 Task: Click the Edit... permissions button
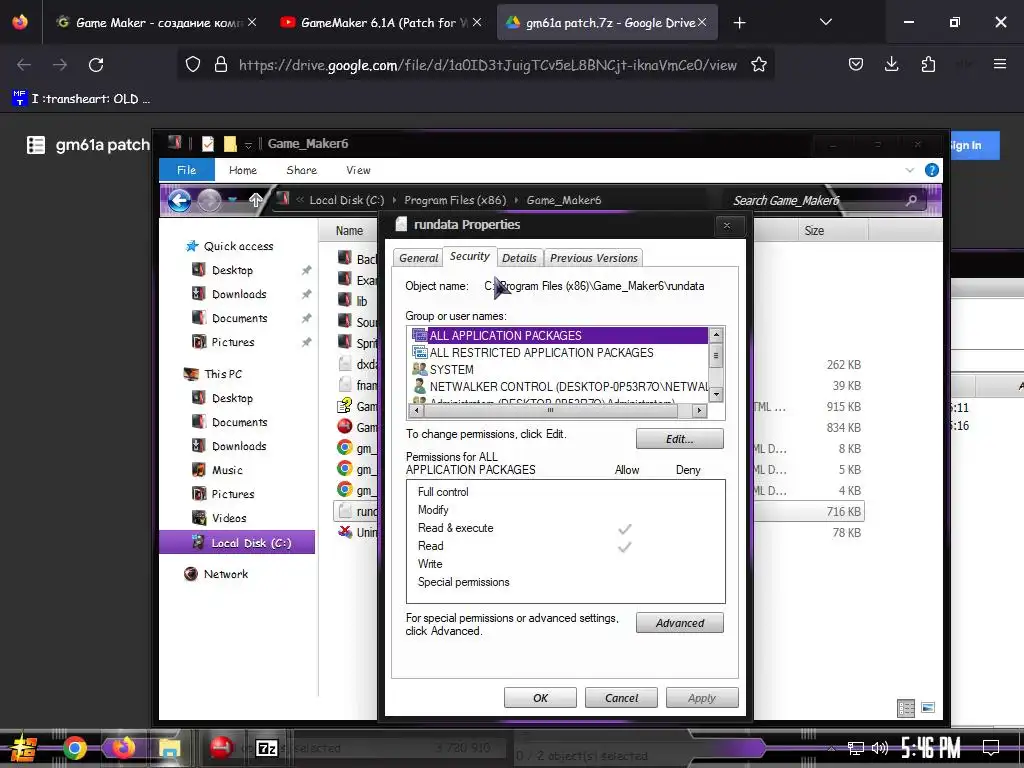679,439
